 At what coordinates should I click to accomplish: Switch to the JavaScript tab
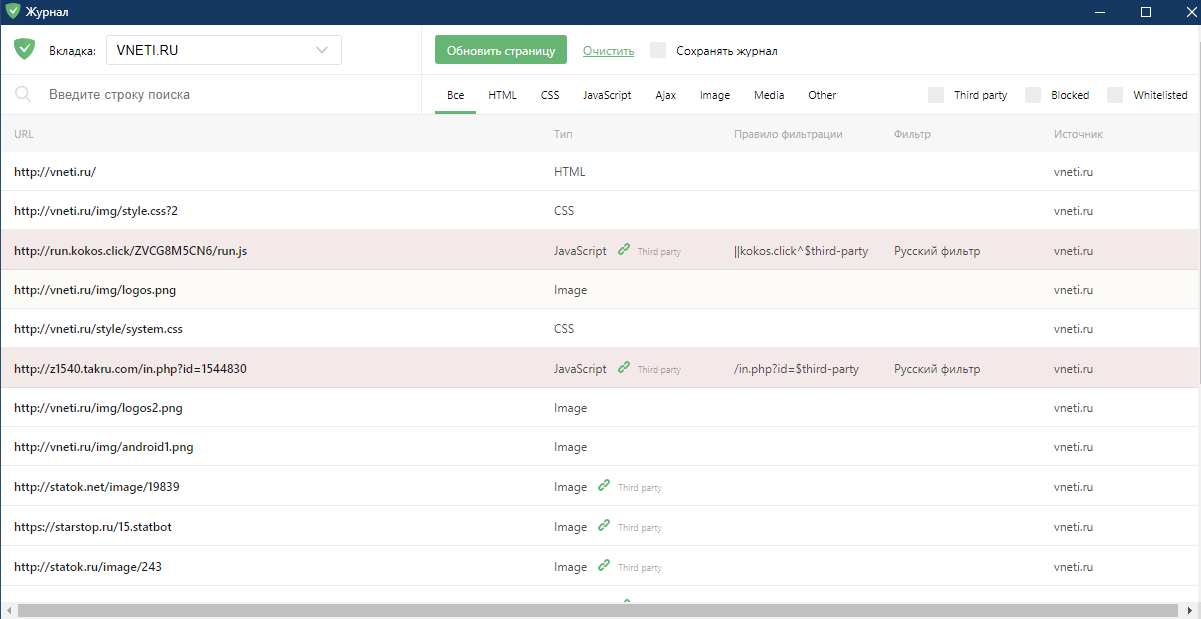607,95
